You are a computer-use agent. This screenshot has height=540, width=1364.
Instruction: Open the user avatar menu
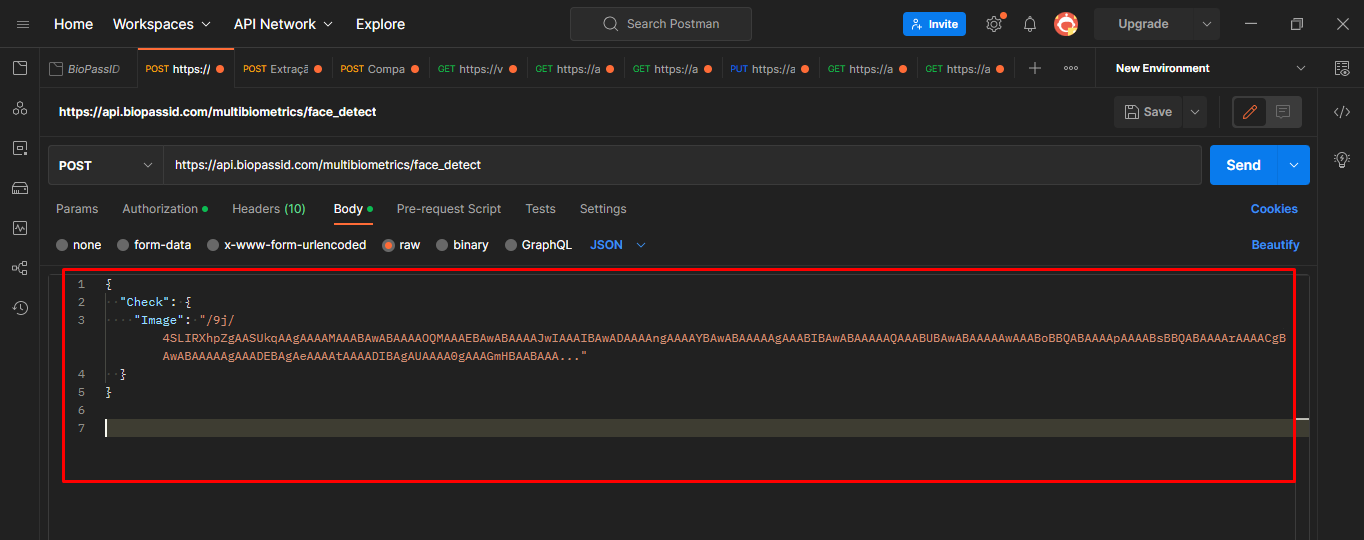pos(1066,24)
